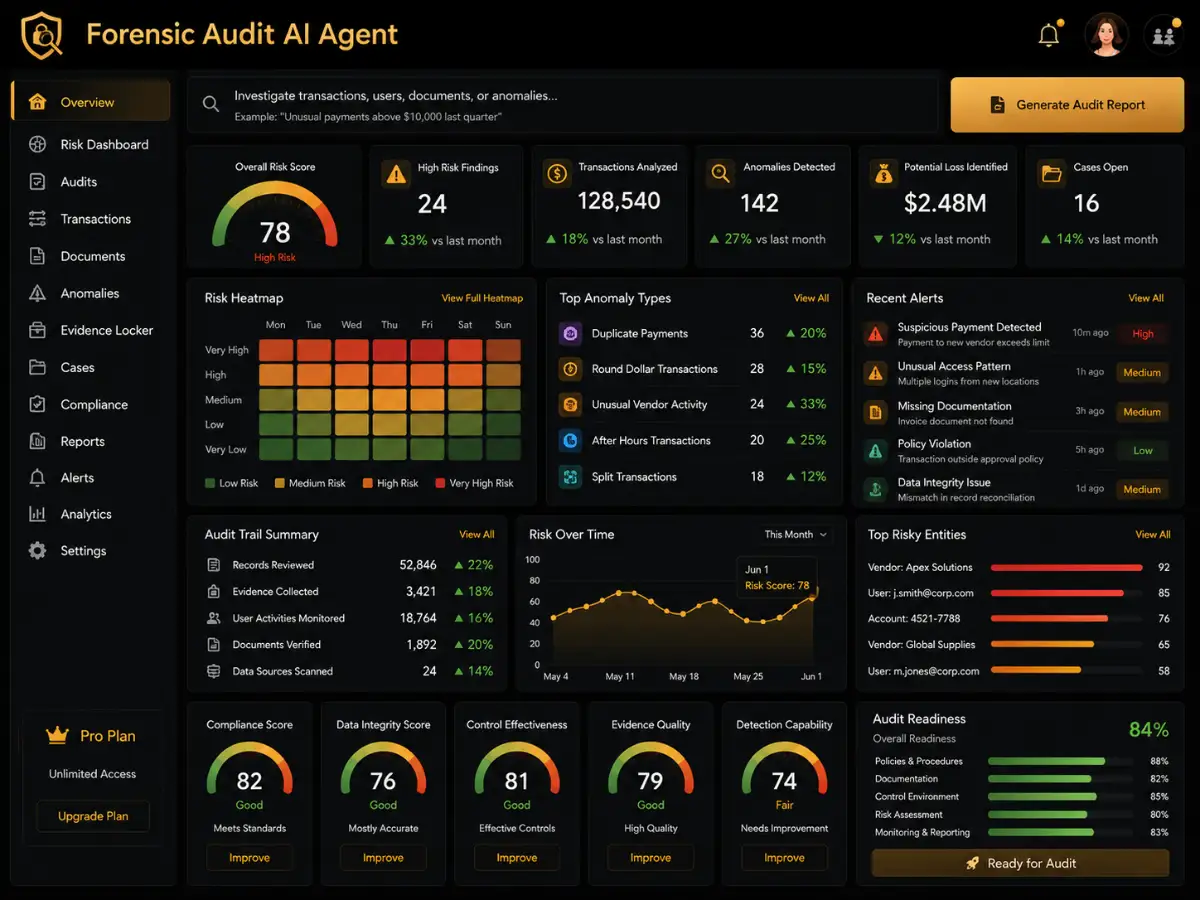Click the Evidence Locker briefcase icon
1200x900 pixels.
pyautogui.click(x=37, y=330)
